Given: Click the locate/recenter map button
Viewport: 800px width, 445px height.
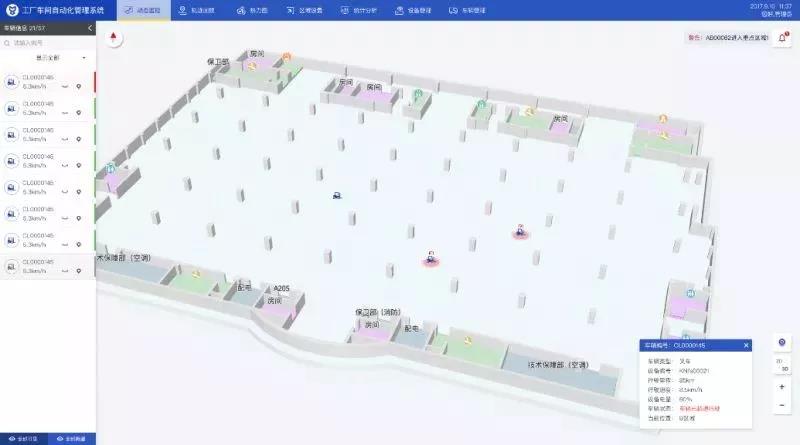Looking at the screenshot, I should point(781,341).
